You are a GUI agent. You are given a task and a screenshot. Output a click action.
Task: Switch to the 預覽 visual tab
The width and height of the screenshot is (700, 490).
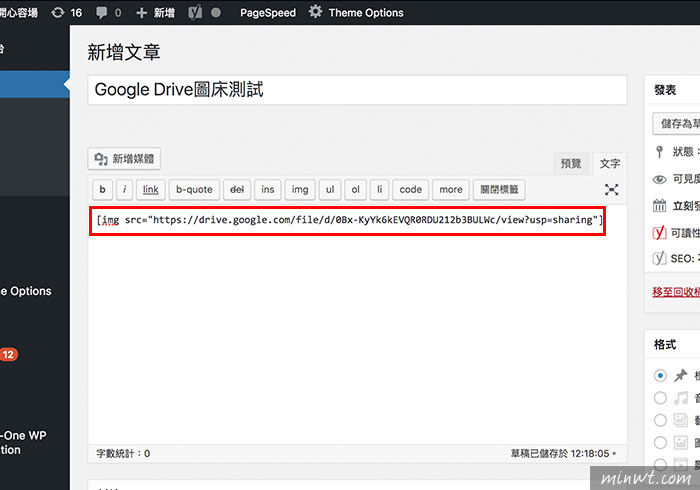pos(571,163)
